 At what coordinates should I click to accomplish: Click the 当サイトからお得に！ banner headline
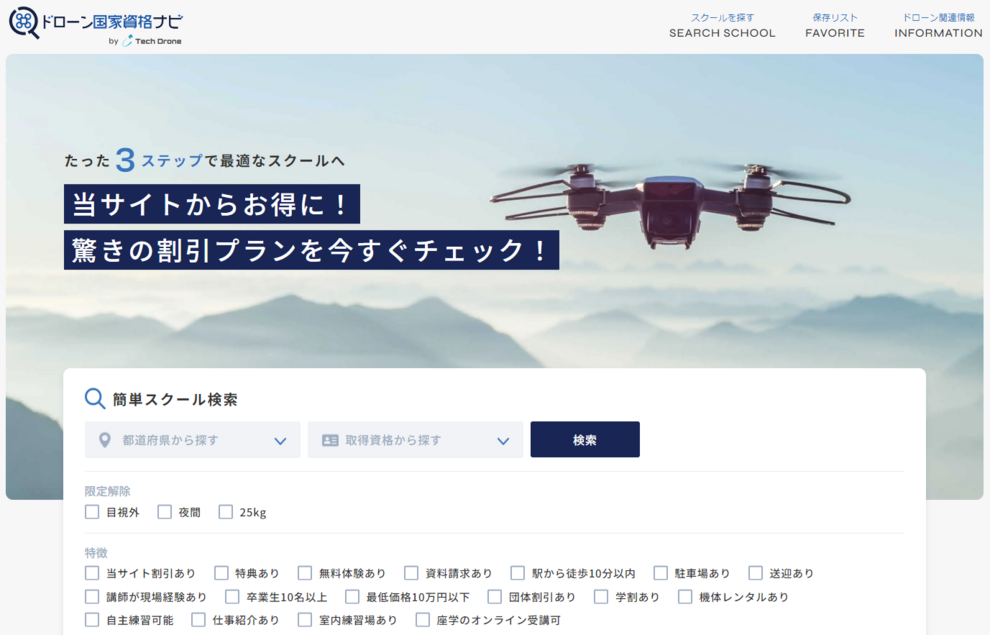[x=212, y=204]
